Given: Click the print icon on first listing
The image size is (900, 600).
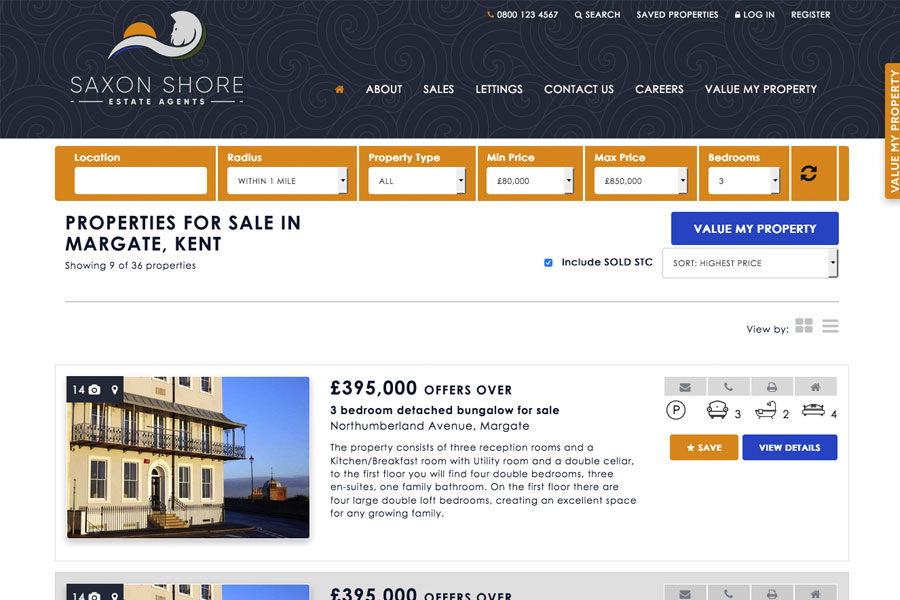Looking at the screenshot, I should tap(772, 386).
